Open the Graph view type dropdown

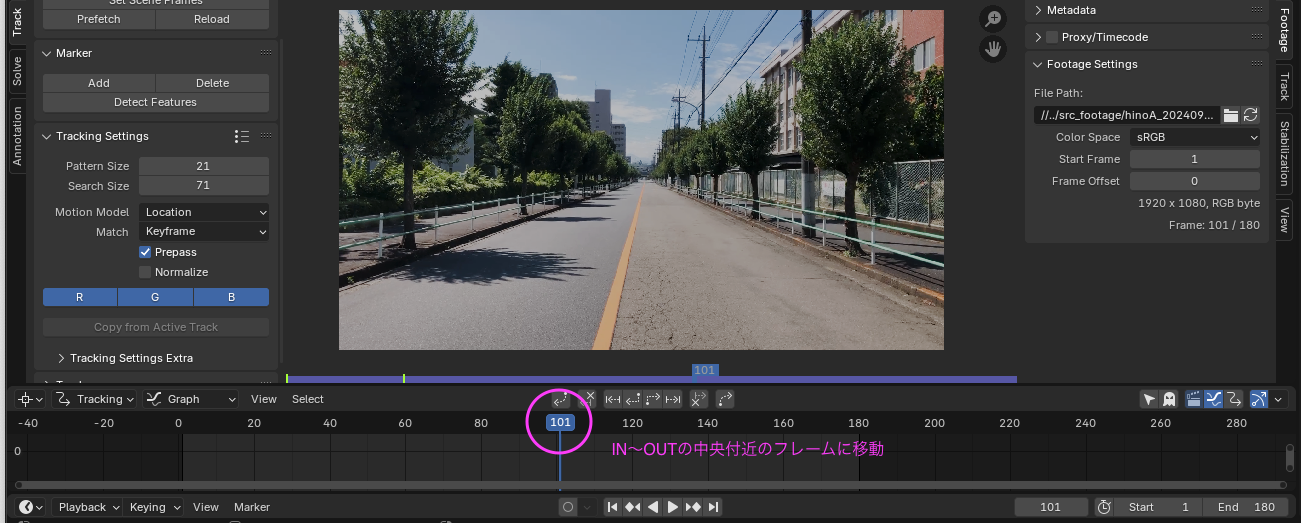pos(191,399)
